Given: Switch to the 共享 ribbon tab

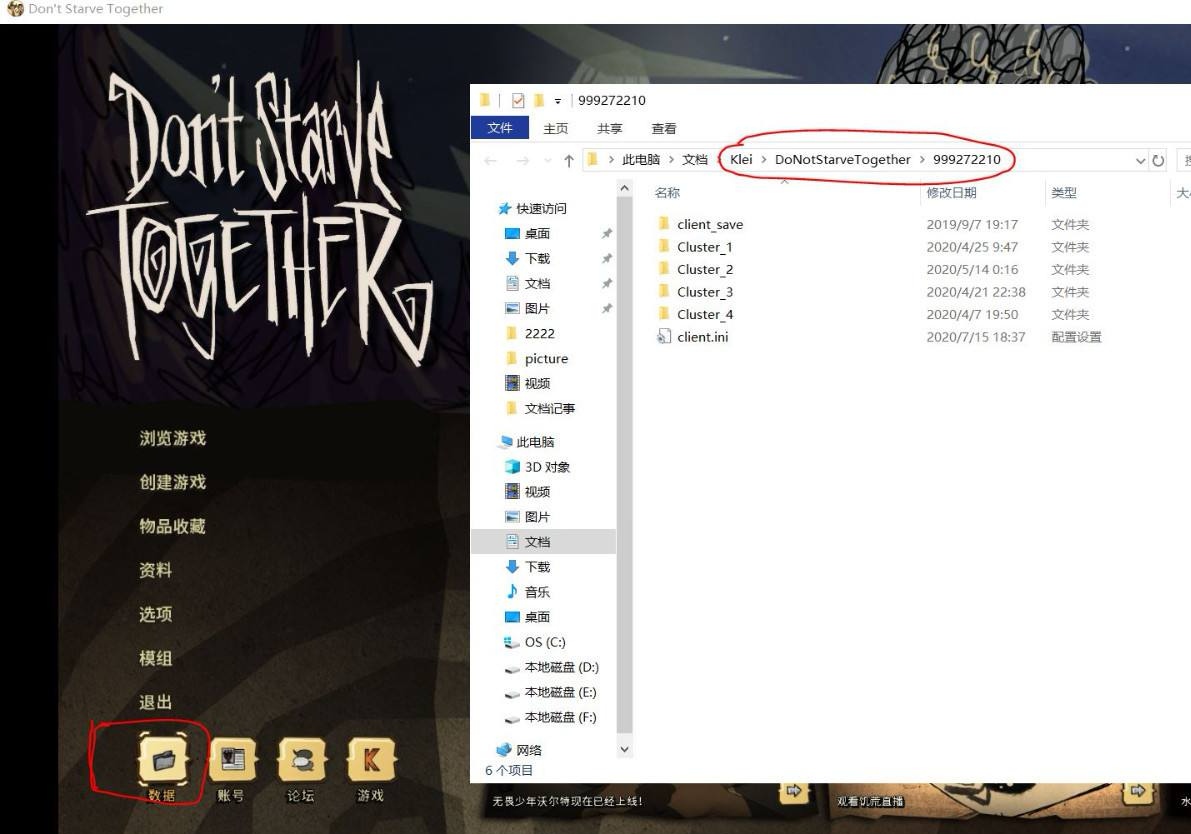Looking at the screenshot, I should [609, 128].
